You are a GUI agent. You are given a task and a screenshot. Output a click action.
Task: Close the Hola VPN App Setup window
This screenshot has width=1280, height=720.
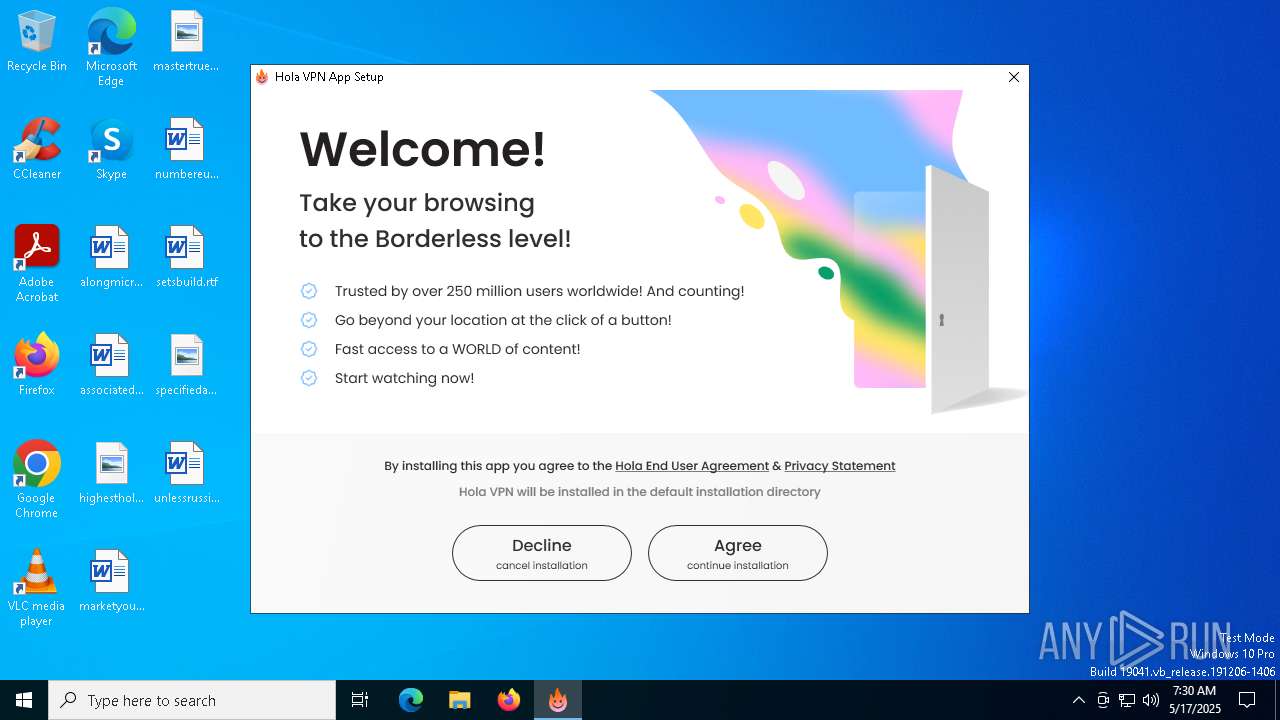1014,77
